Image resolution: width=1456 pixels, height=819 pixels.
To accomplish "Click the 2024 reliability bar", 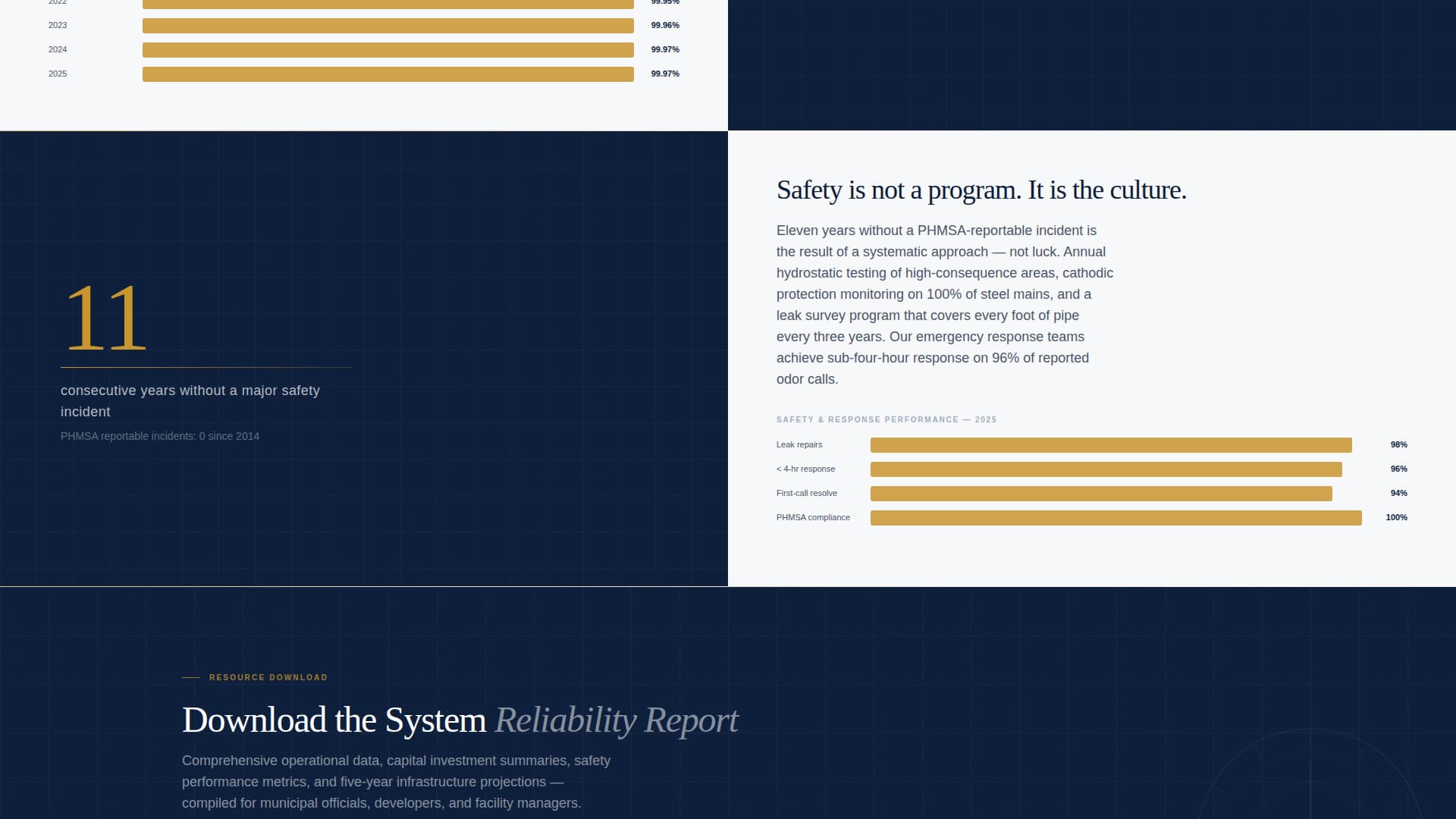I will (x=388, y=50).
